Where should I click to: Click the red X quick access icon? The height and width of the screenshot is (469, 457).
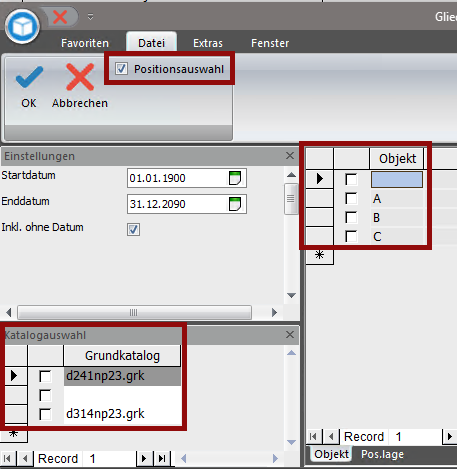pos(60,17)
